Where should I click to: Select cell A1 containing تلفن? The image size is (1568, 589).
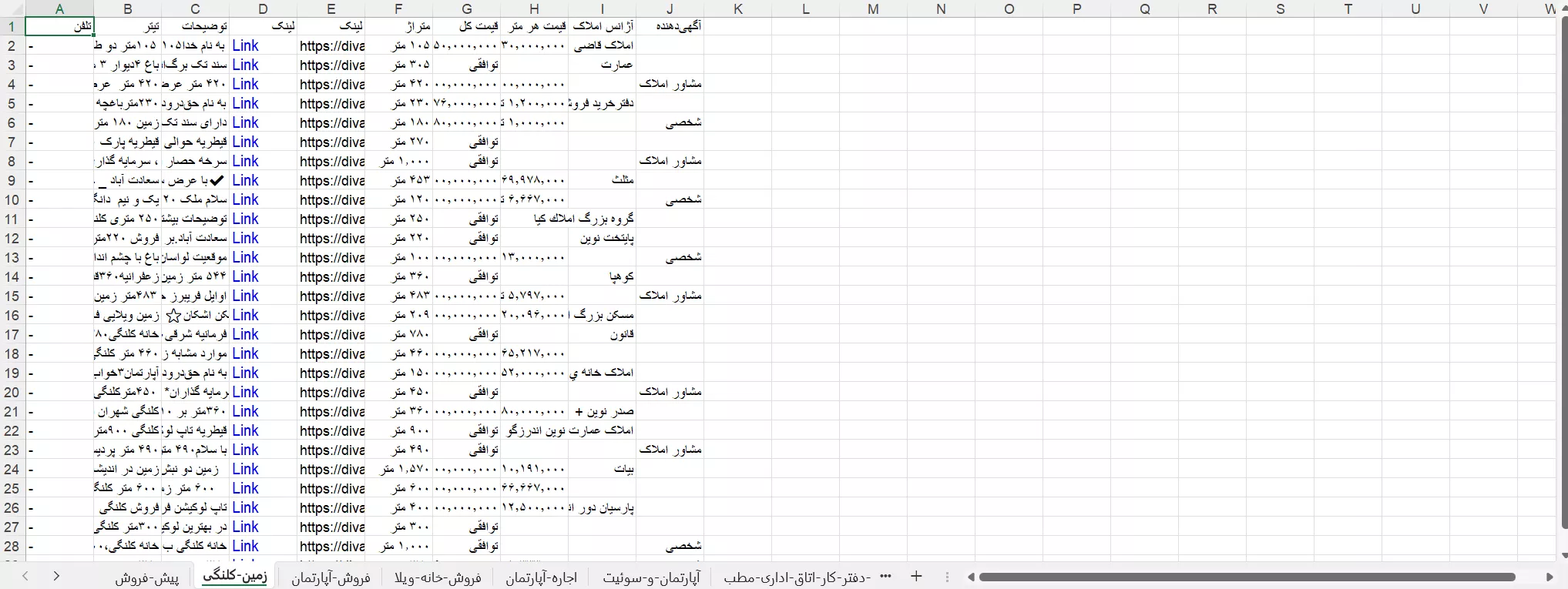[60, 27]
